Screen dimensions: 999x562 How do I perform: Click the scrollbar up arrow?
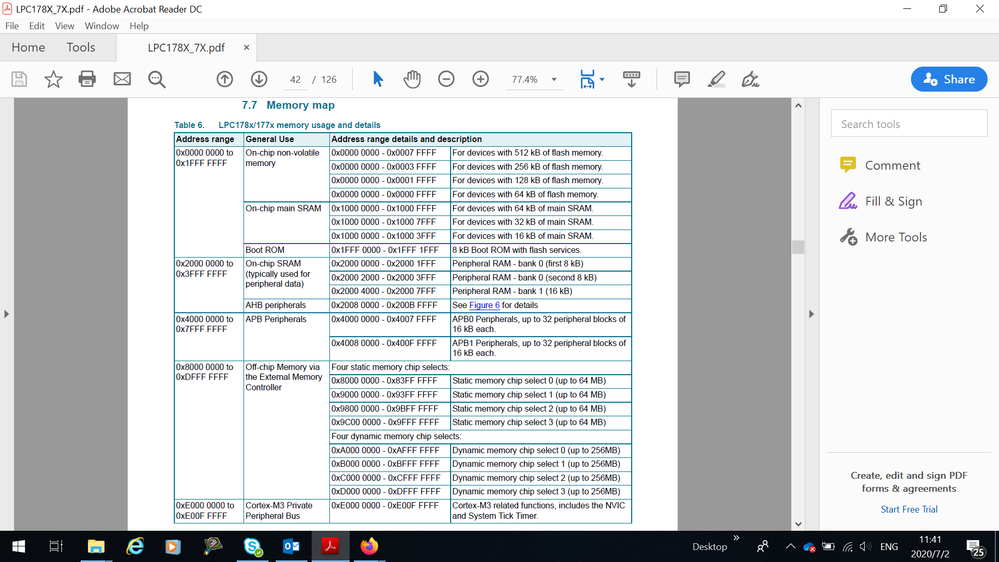click(798, 105)
